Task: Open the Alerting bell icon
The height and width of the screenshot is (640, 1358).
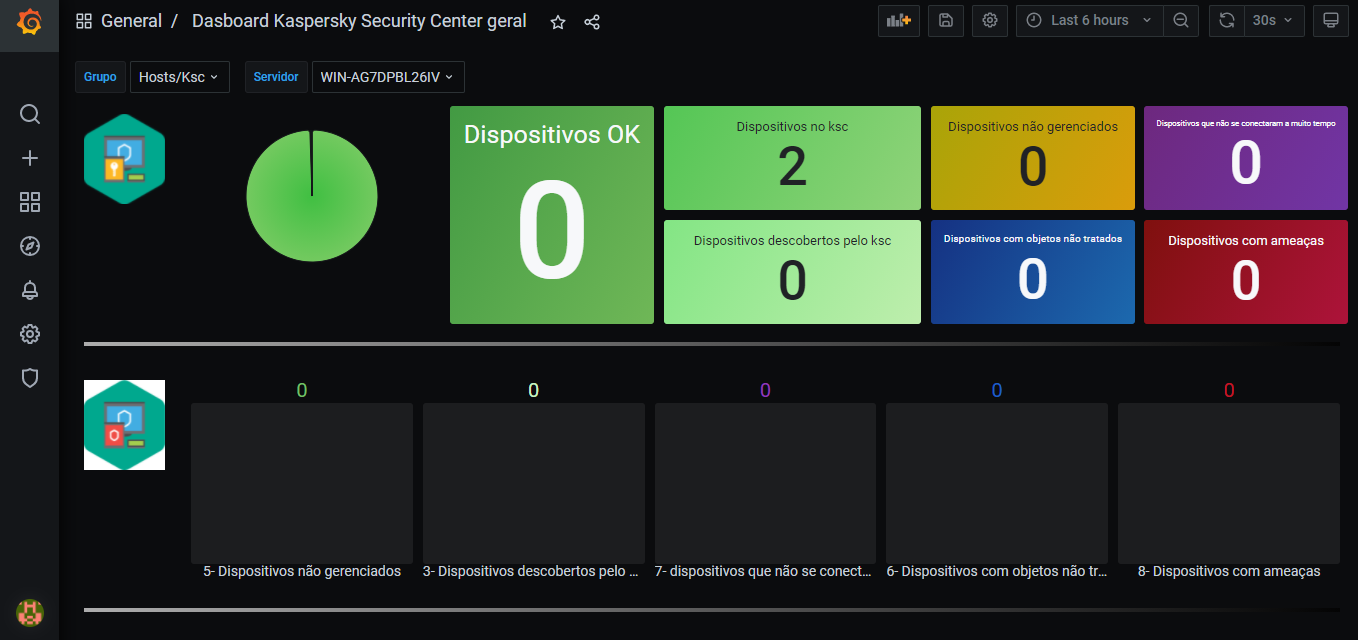Action: [30, 290]
